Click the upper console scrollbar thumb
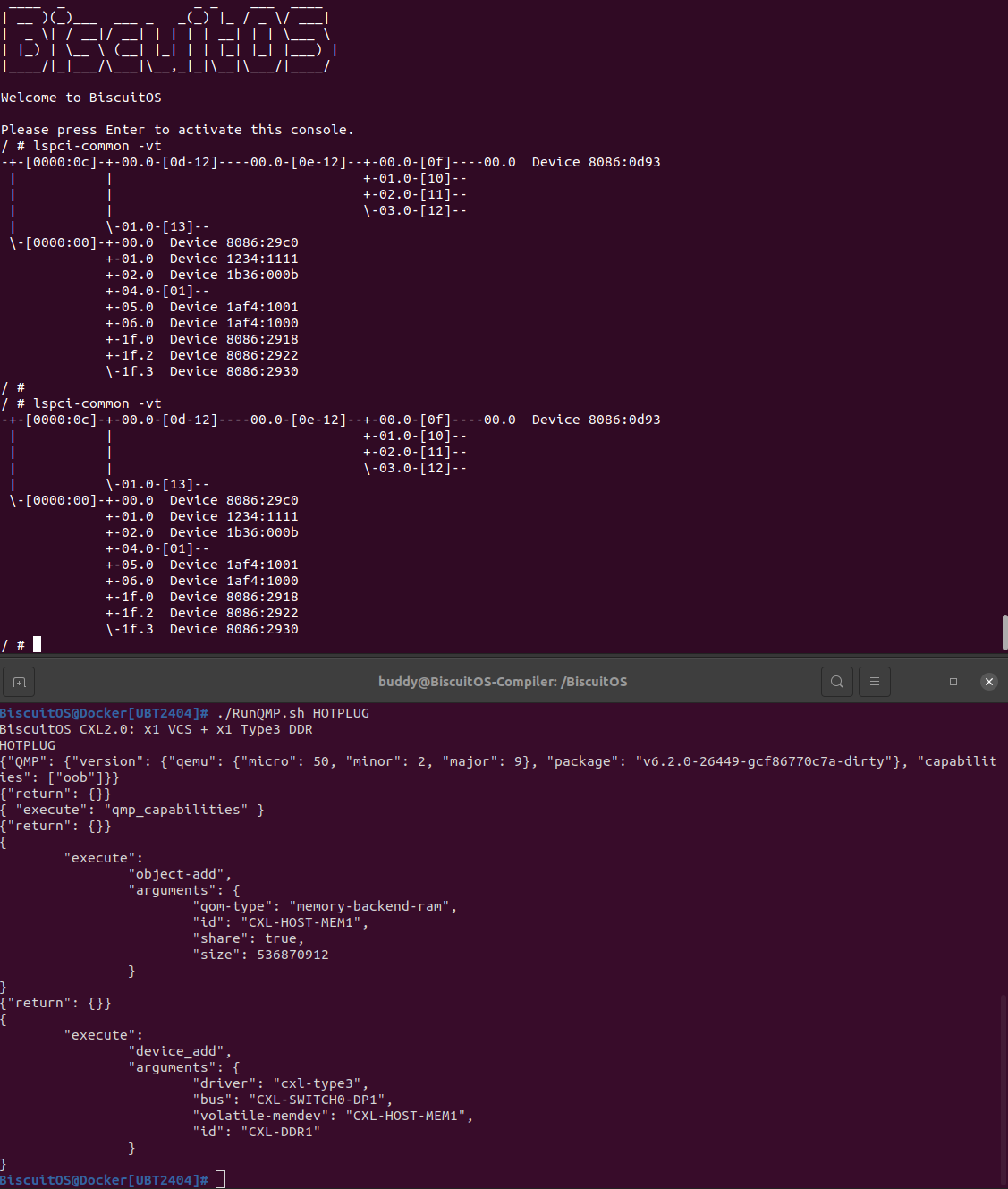1008x1189 pixels. (x=1004, y=632)
